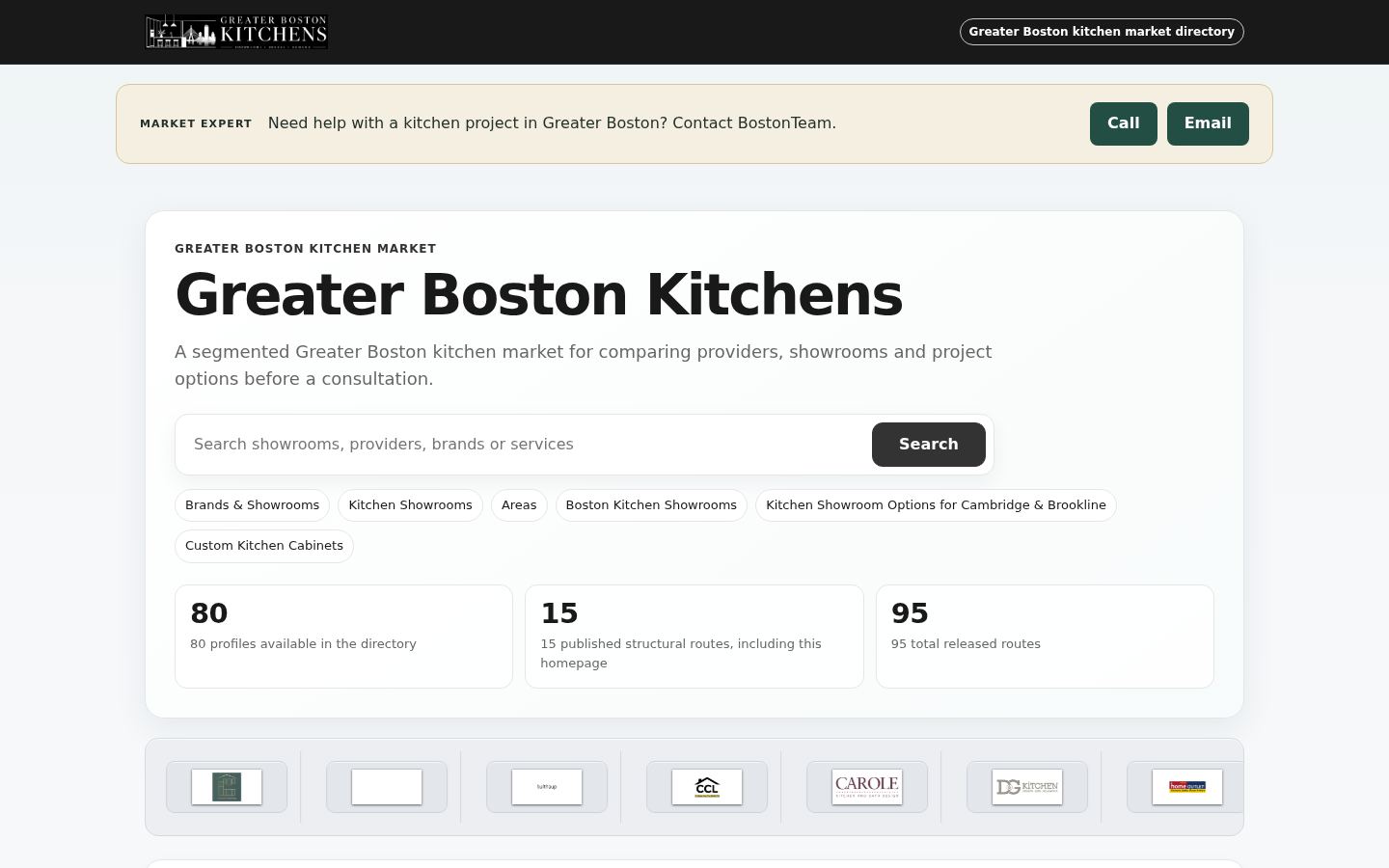
Task: Open Kitchen Showroom Options for Cambridge & Brookline
Action: point(936,505)
